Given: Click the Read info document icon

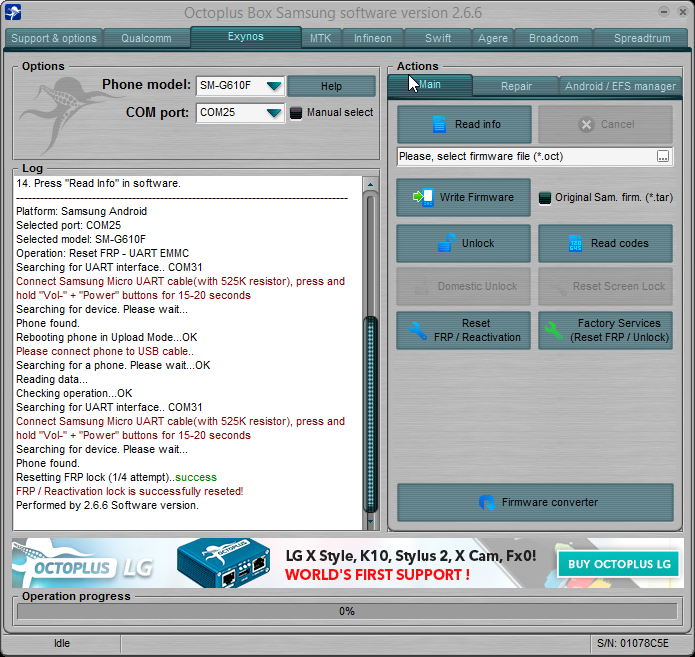Looking at the screenshot, I should point(439,125).
